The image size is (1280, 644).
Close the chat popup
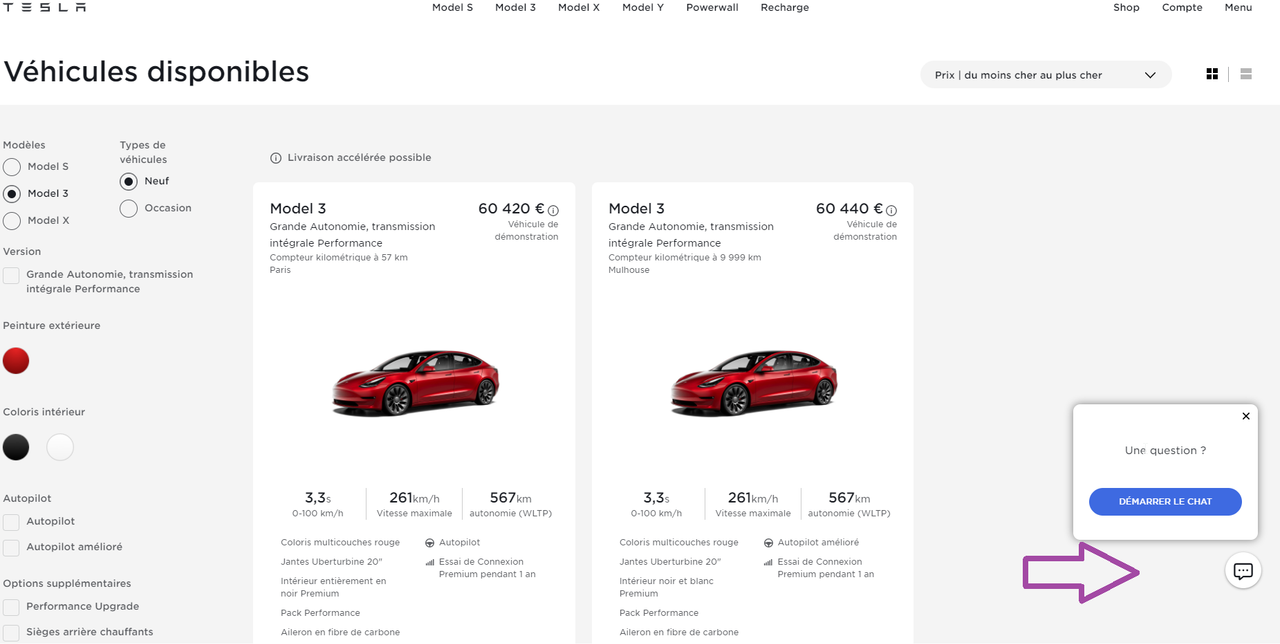(x=1245, y=416)
